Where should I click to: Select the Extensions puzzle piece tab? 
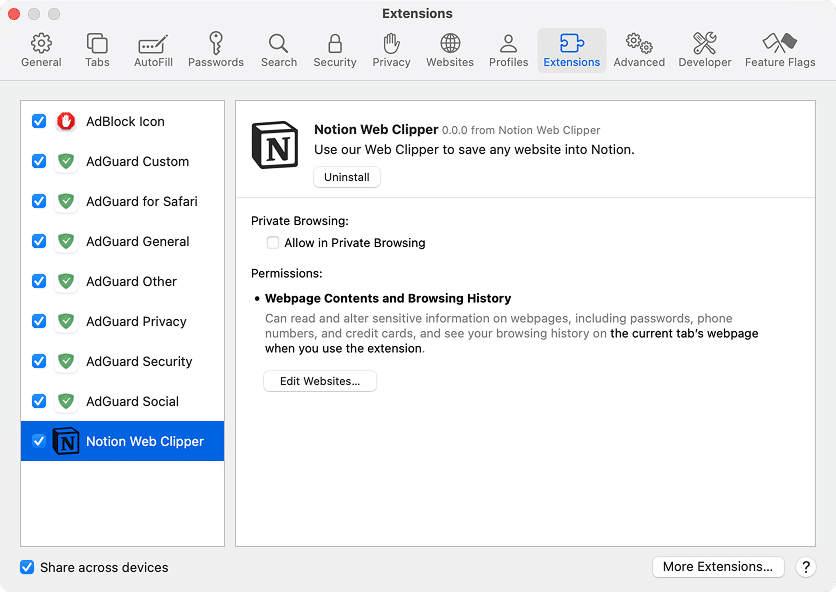click(572, 51)
